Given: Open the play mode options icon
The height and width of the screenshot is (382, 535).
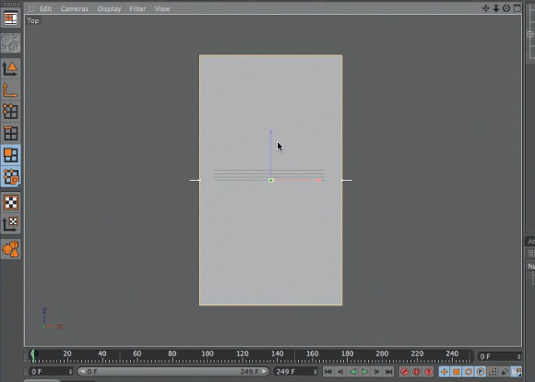Looking at the screenshot, I should (517, 371).
